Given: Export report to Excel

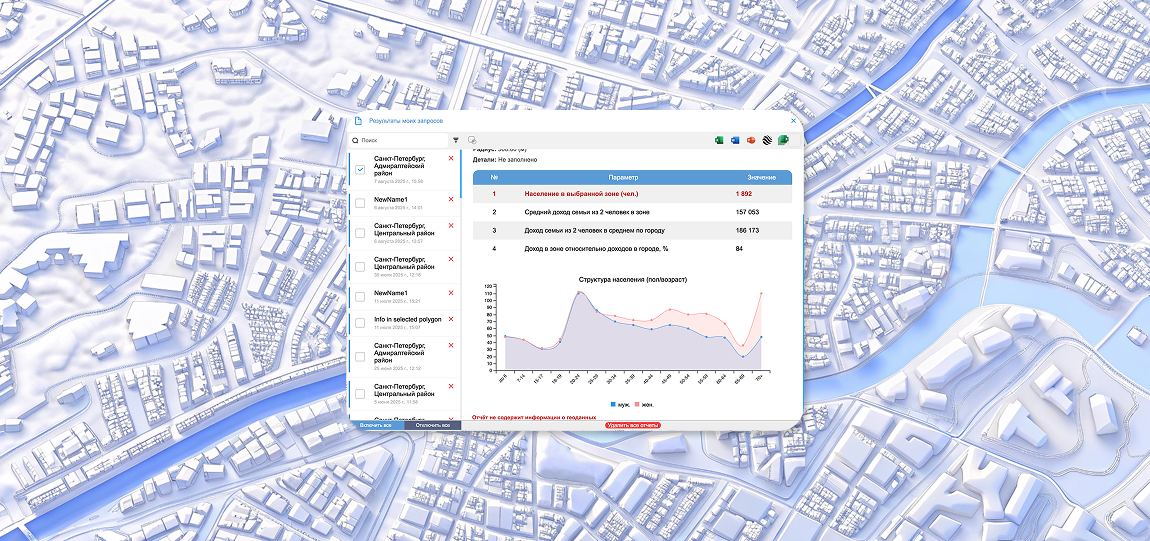Looking at the screenshot, I should coord(719,140).
